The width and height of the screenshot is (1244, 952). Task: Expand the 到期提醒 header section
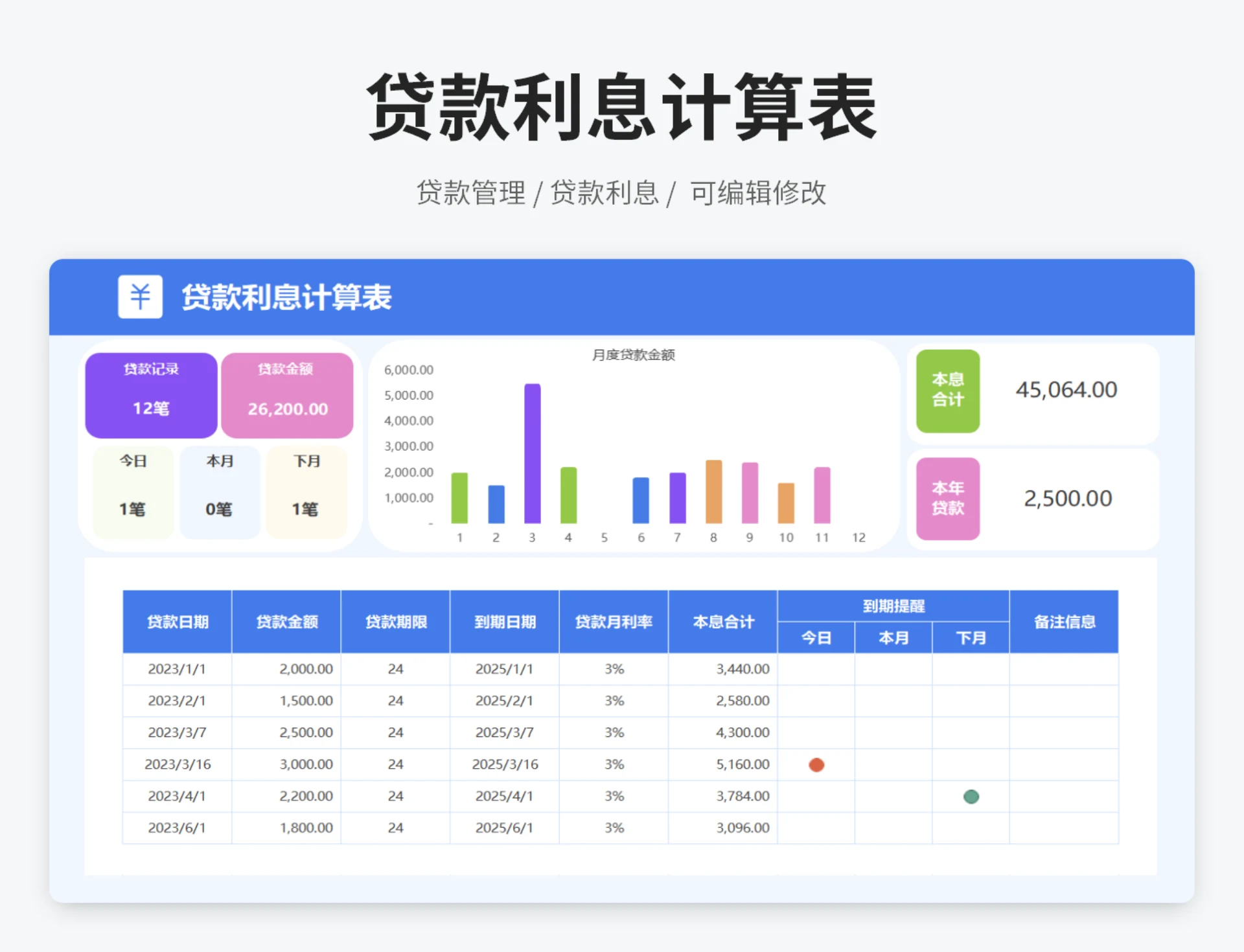(x=893, y=606)
